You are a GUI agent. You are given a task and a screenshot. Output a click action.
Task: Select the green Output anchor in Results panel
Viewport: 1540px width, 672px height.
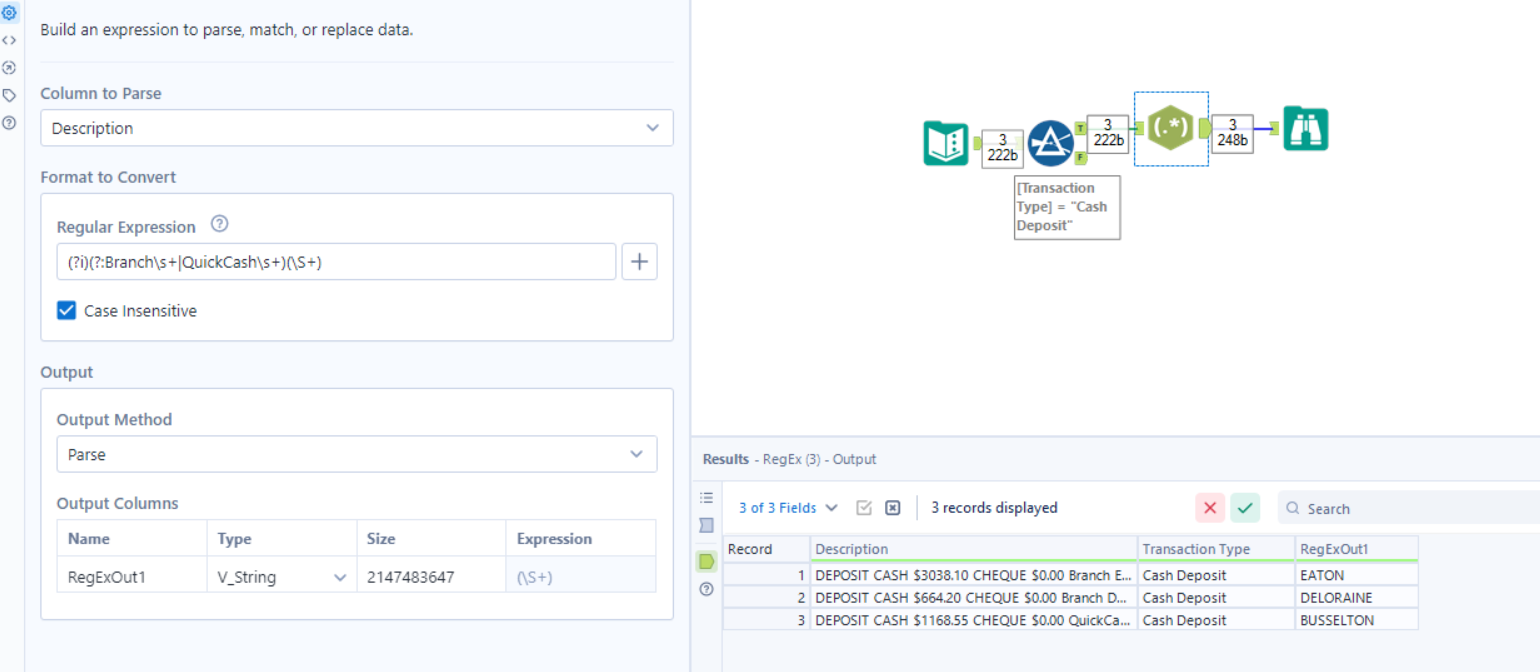pyautogui.click(x=706, y=561)
